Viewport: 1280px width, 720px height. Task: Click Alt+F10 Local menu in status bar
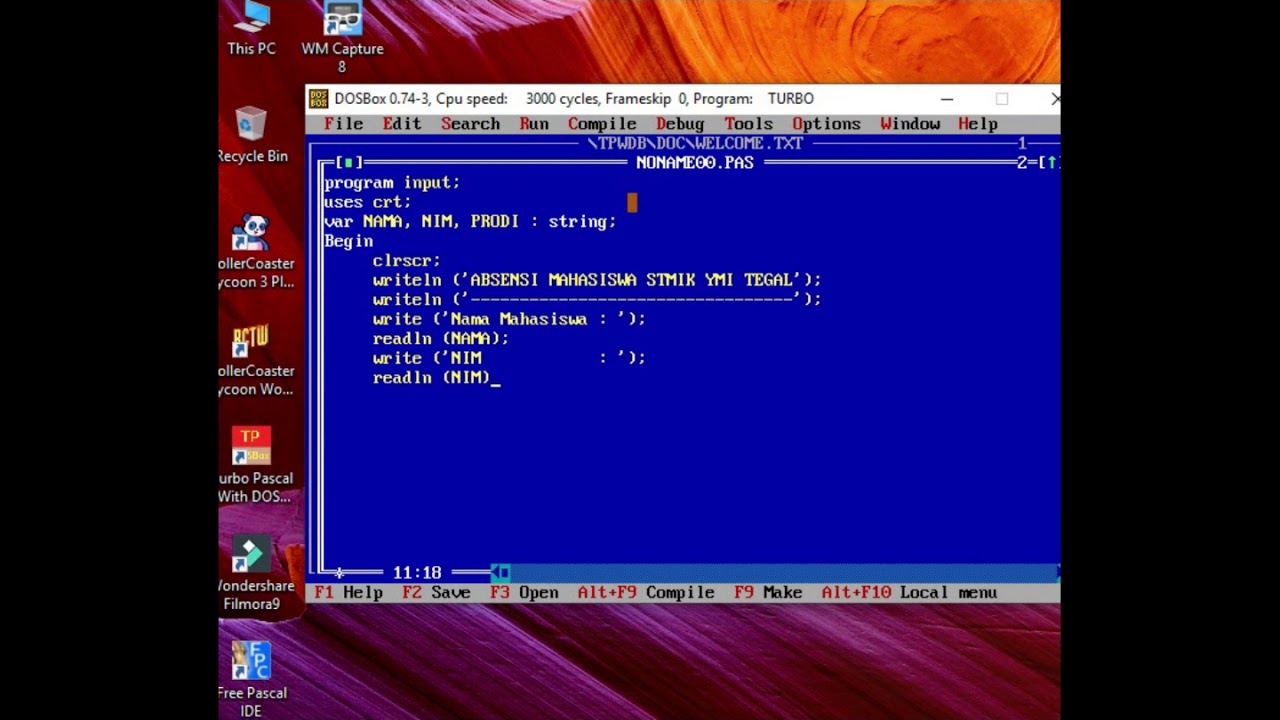tap(909, 593)
